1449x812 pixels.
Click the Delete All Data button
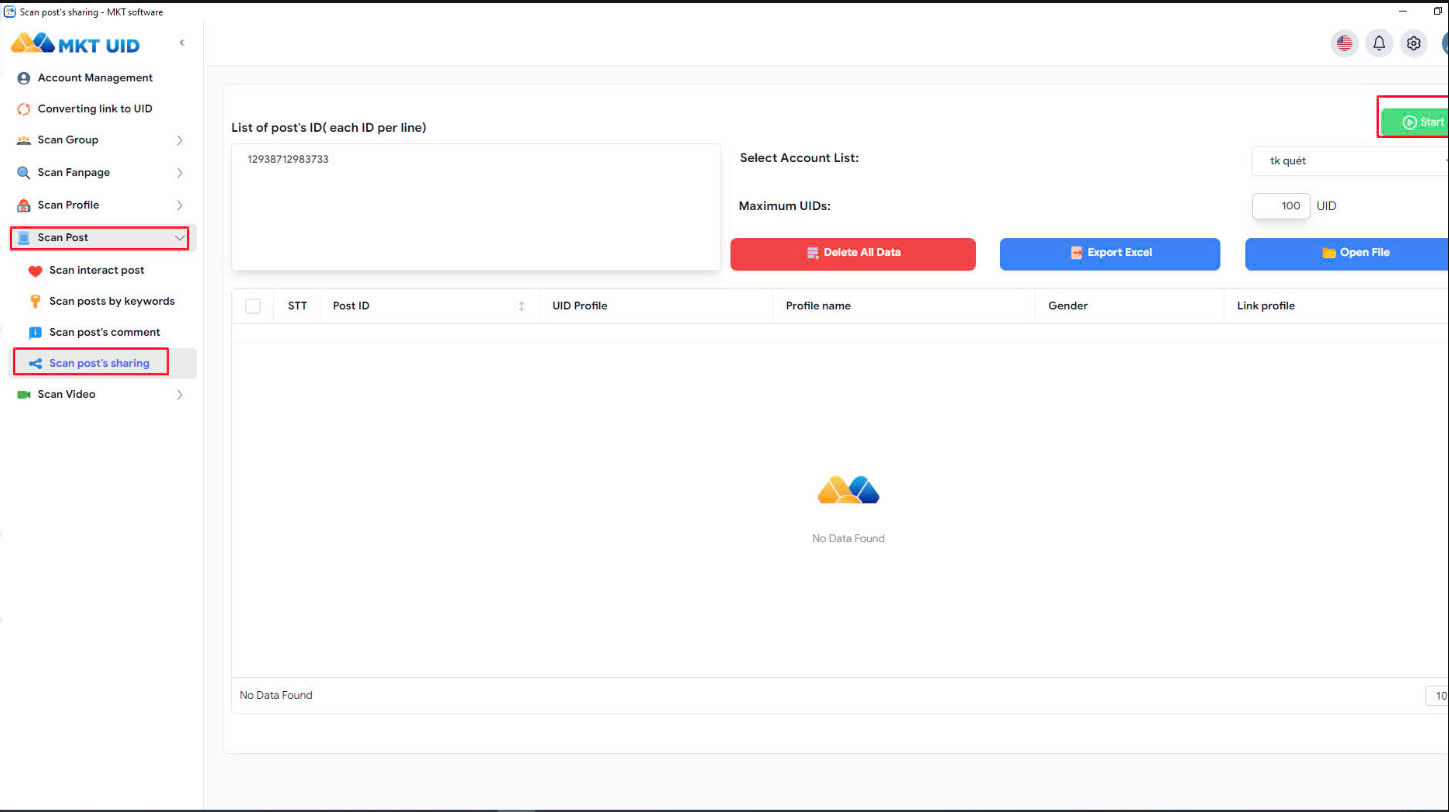853,254
